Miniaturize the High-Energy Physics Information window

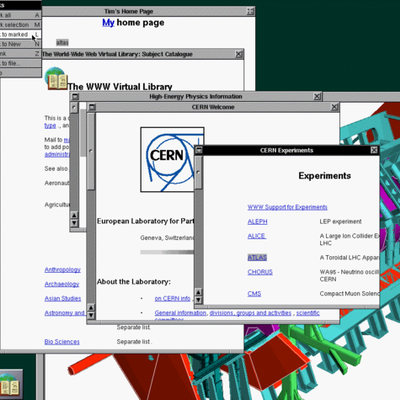pyautogui.click(x=75, y=97)
